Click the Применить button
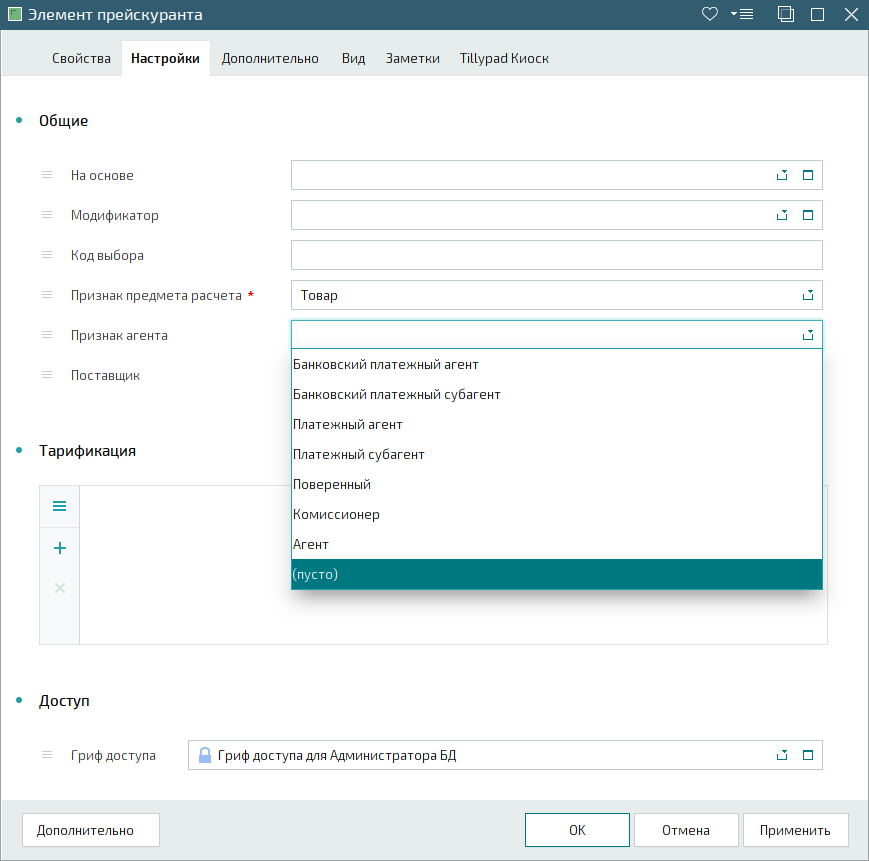This screenshot has width=869, height=861. pos(795,830)
